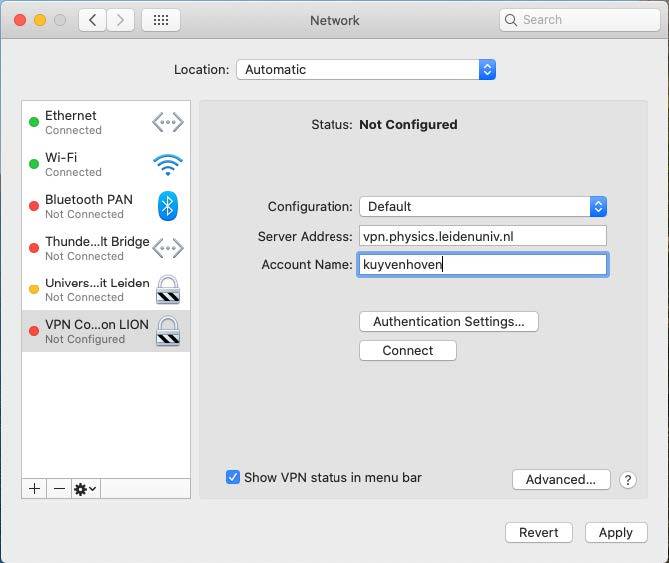The height and width of the screenshot is (563, 669).
Task: Select Thunderbolt Bridge service
Action: [106, 248]
